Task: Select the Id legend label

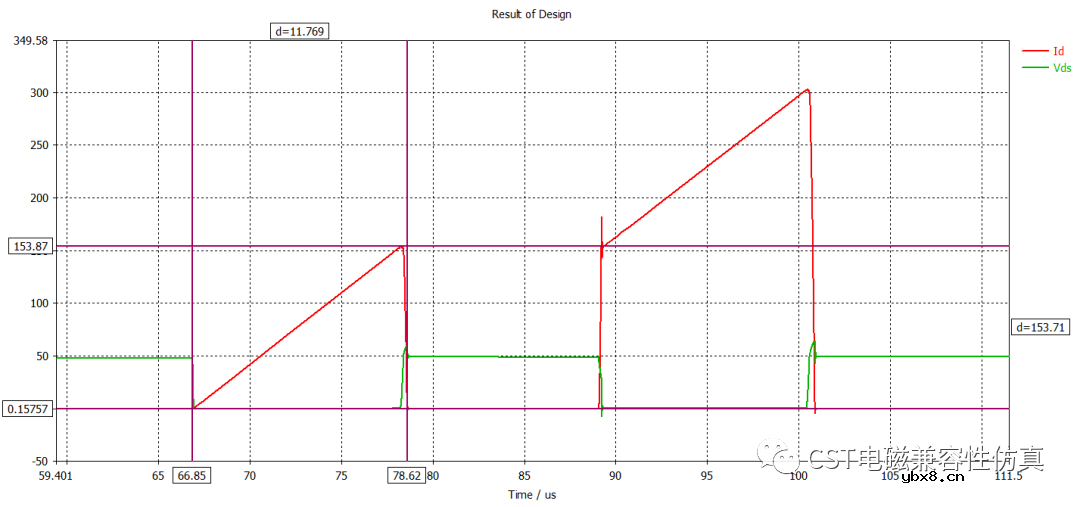Action: 1058,51
